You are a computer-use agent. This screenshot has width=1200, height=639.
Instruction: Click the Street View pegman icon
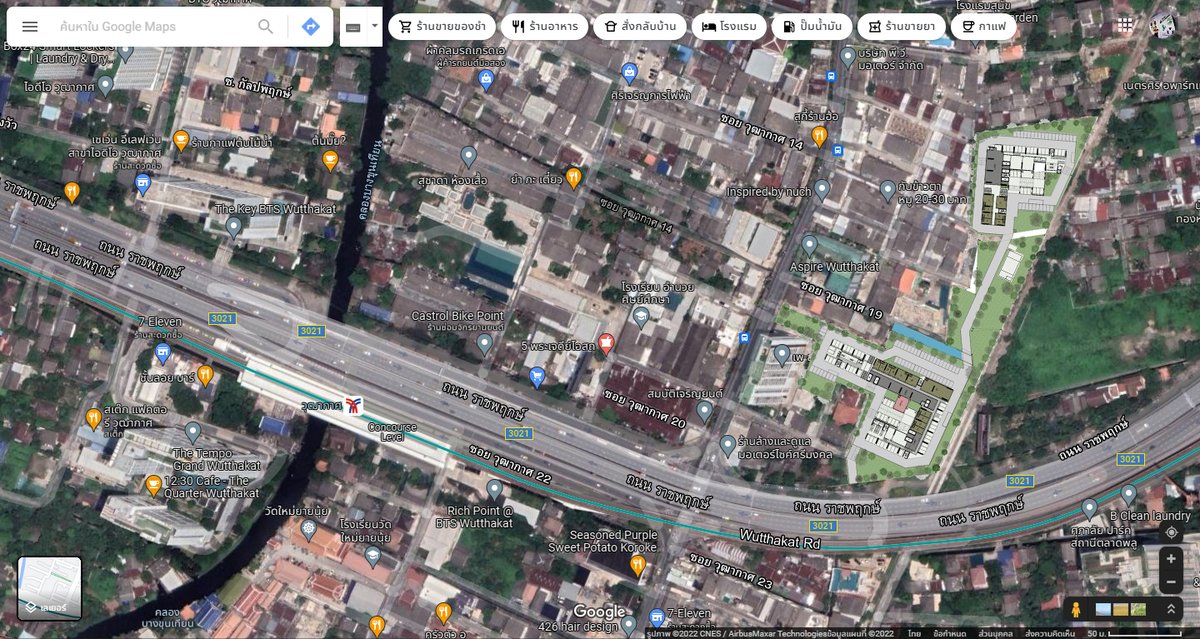(1074, 609)
